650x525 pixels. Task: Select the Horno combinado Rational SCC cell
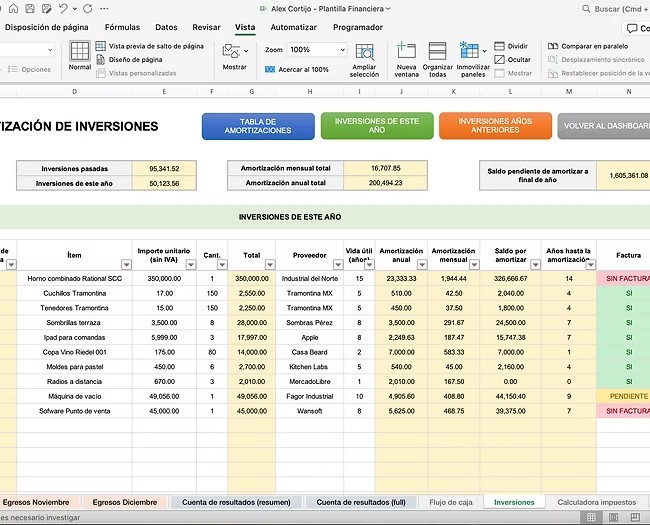74,278
